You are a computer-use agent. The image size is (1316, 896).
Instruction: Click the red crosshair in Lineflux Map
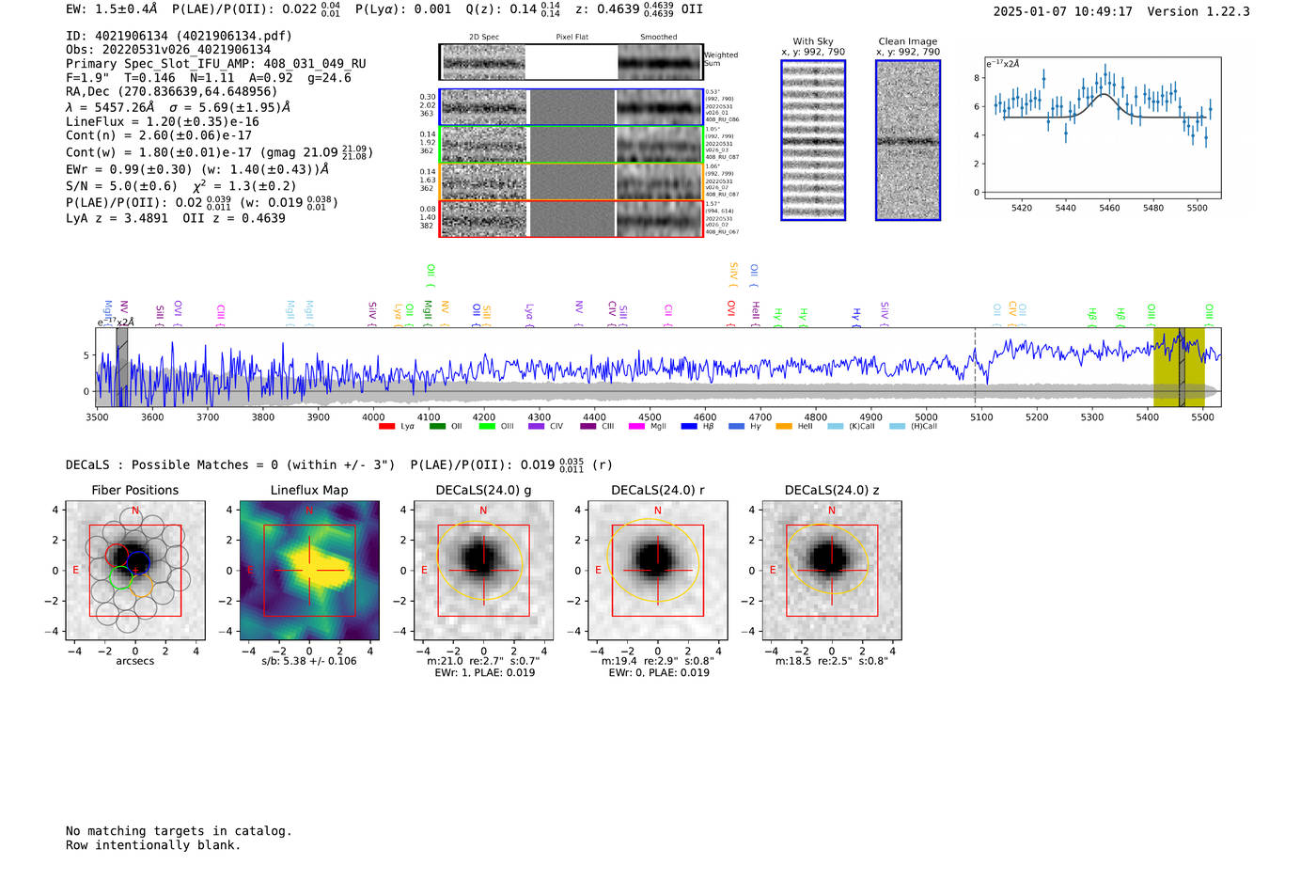tap(309, 570)
